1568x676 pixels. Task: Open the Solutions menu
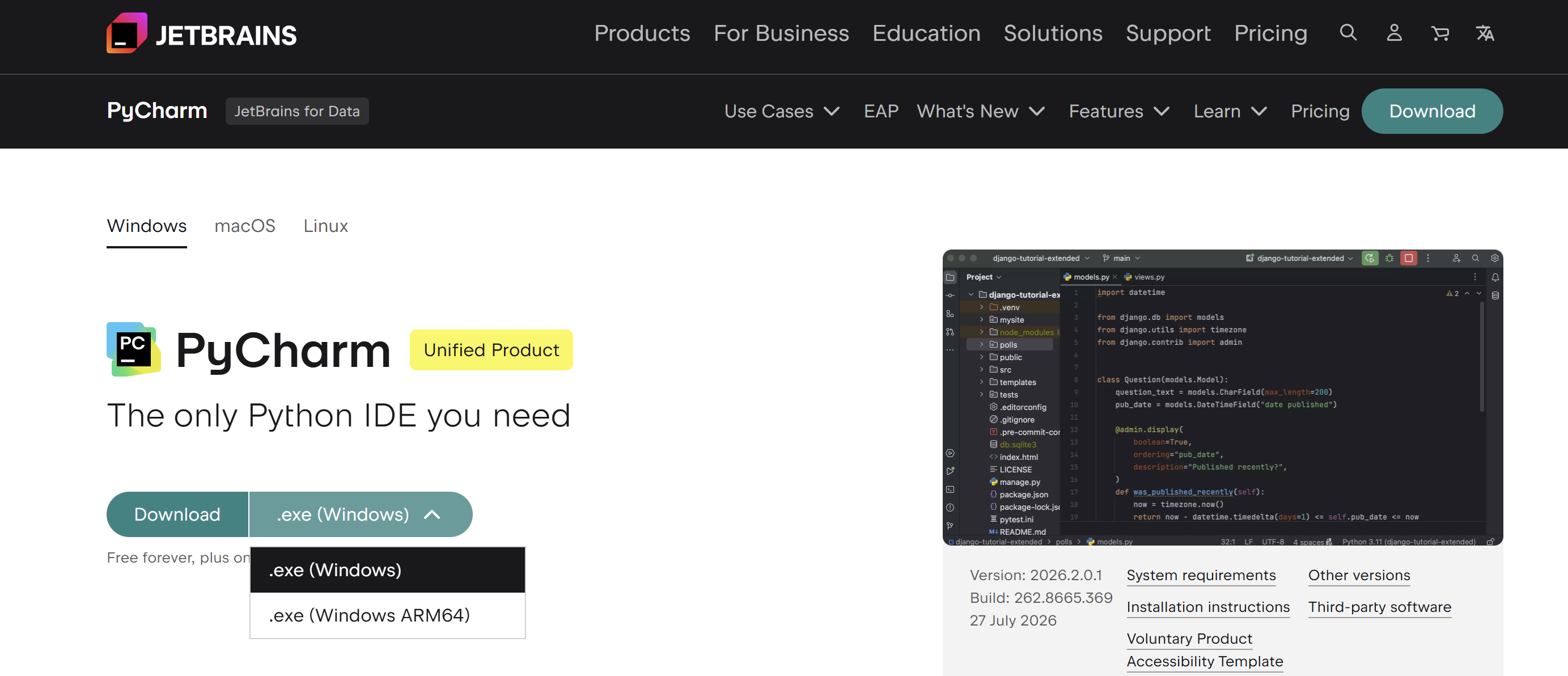[x=1053, y=33]
